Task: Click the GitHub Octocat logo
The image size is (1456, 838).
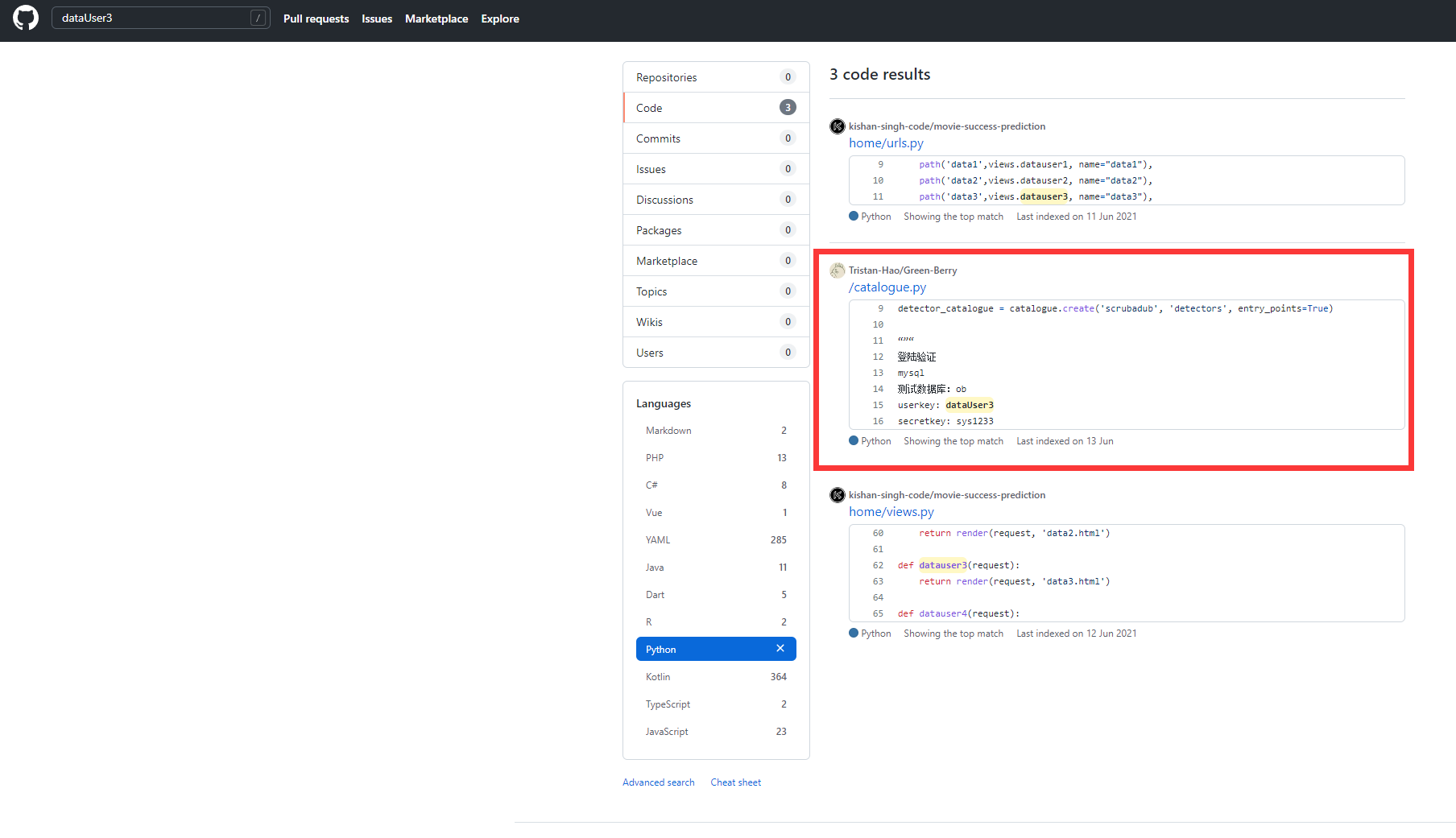Action: point(26,18)
